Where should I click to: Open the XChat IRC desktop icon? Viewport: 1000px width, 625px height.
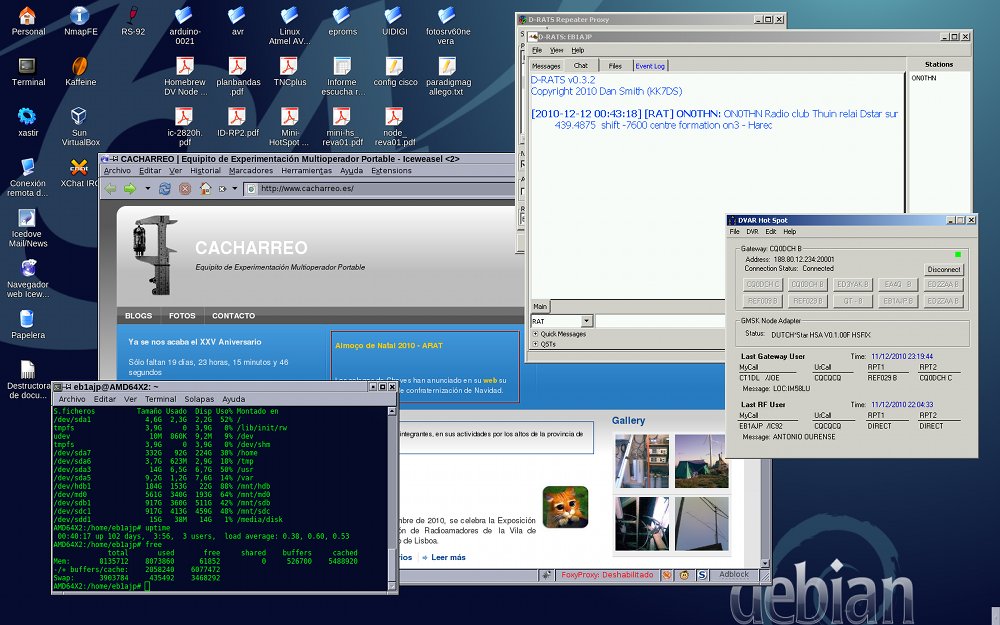click(x=80, y=168)
